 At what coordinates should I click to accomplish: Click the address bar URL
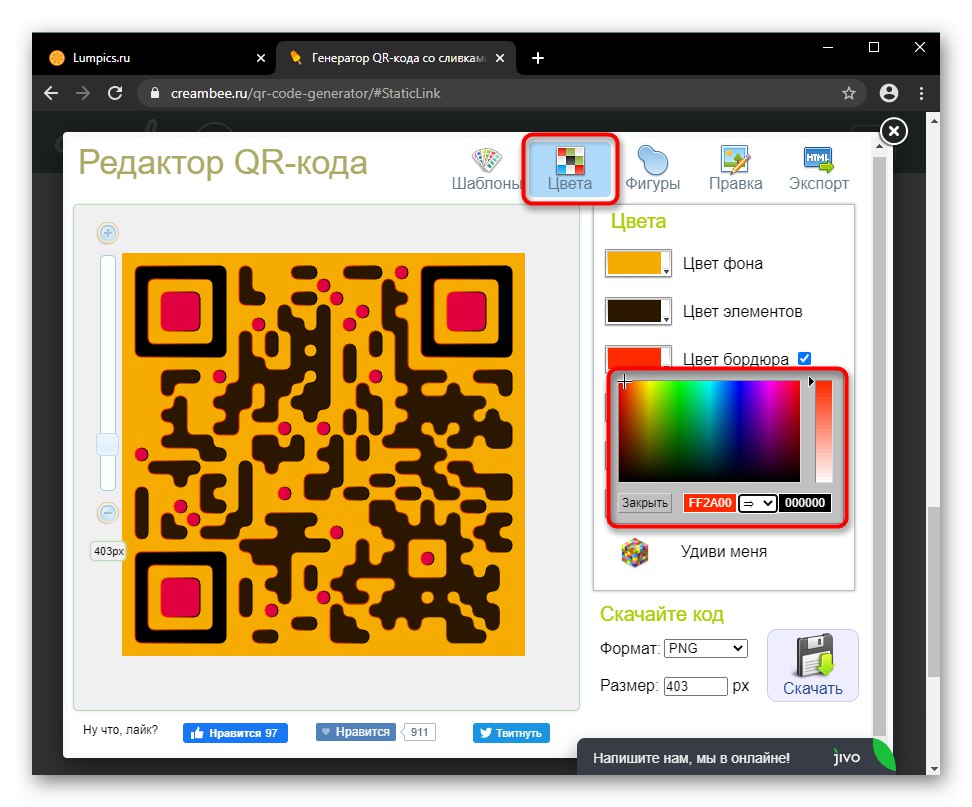(x=306, y=93)
